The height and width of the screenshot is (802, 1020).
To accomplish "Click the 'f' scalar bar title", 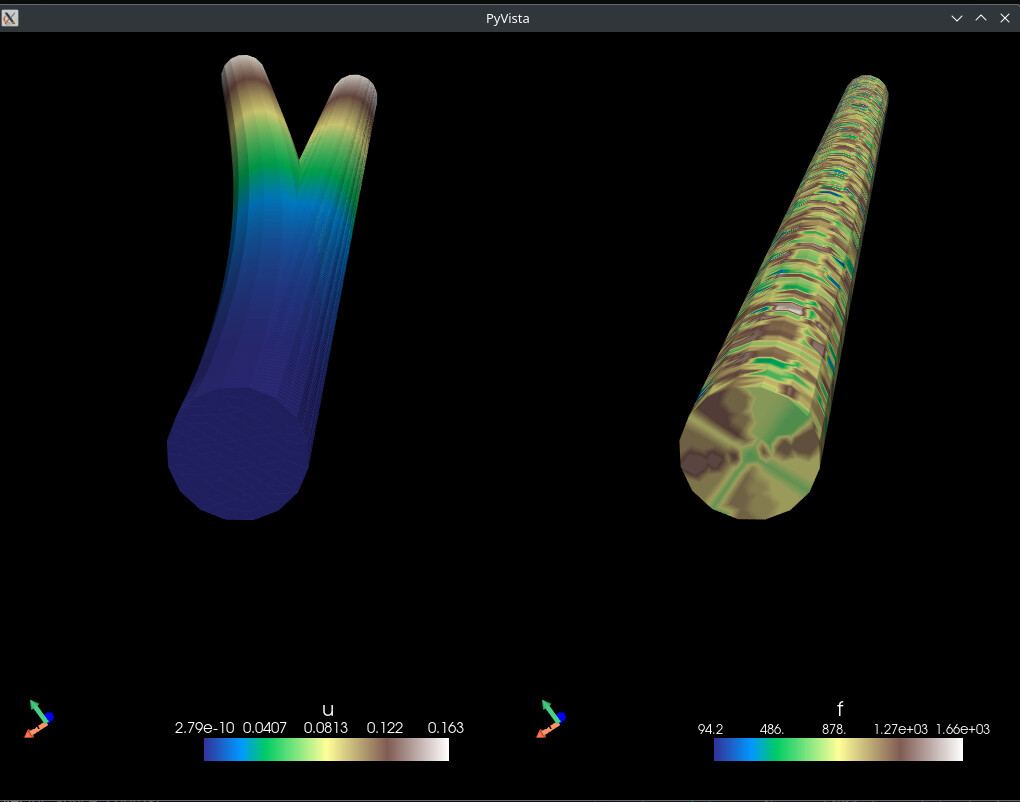I will (x=840, y=708).
